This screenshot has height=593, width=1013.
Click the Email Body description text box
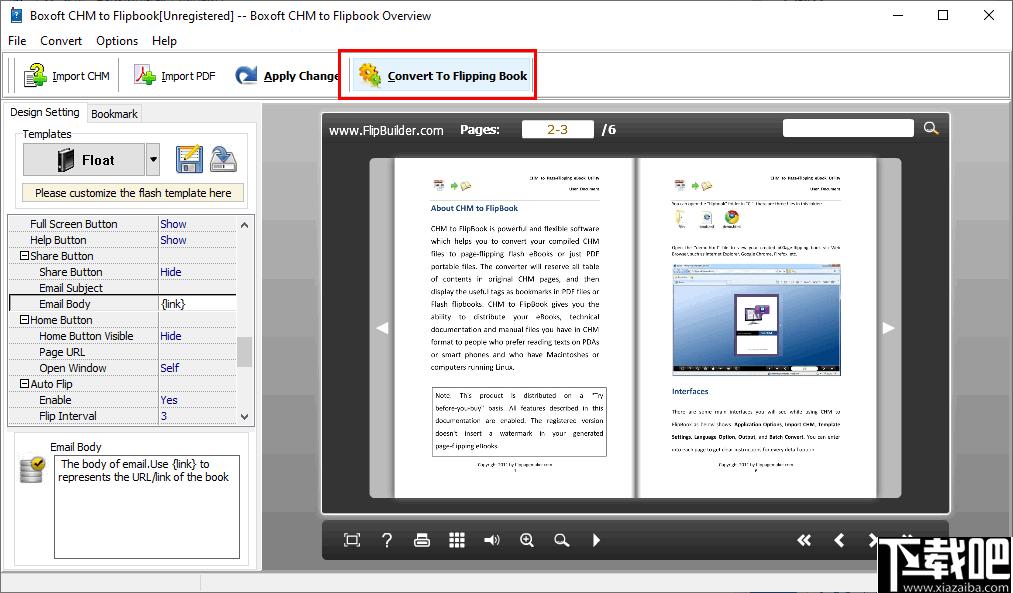(x=147, y=507)
